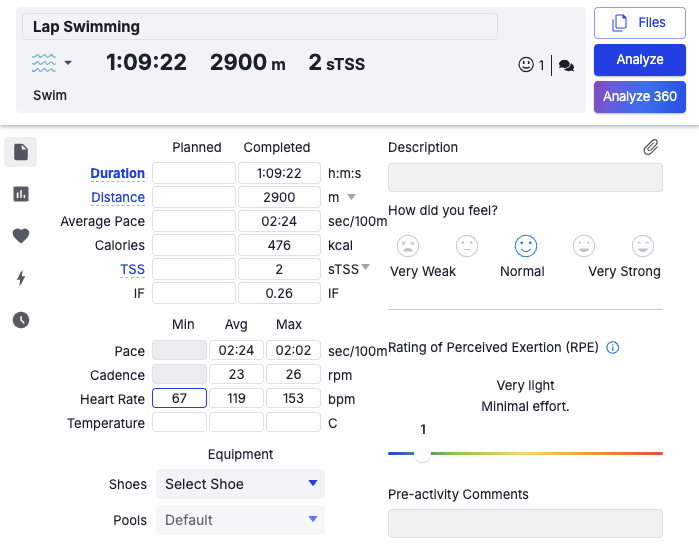Open the comments chat bubbles icon
Viewport: 699px width, 547px height.
pos(566,66)
